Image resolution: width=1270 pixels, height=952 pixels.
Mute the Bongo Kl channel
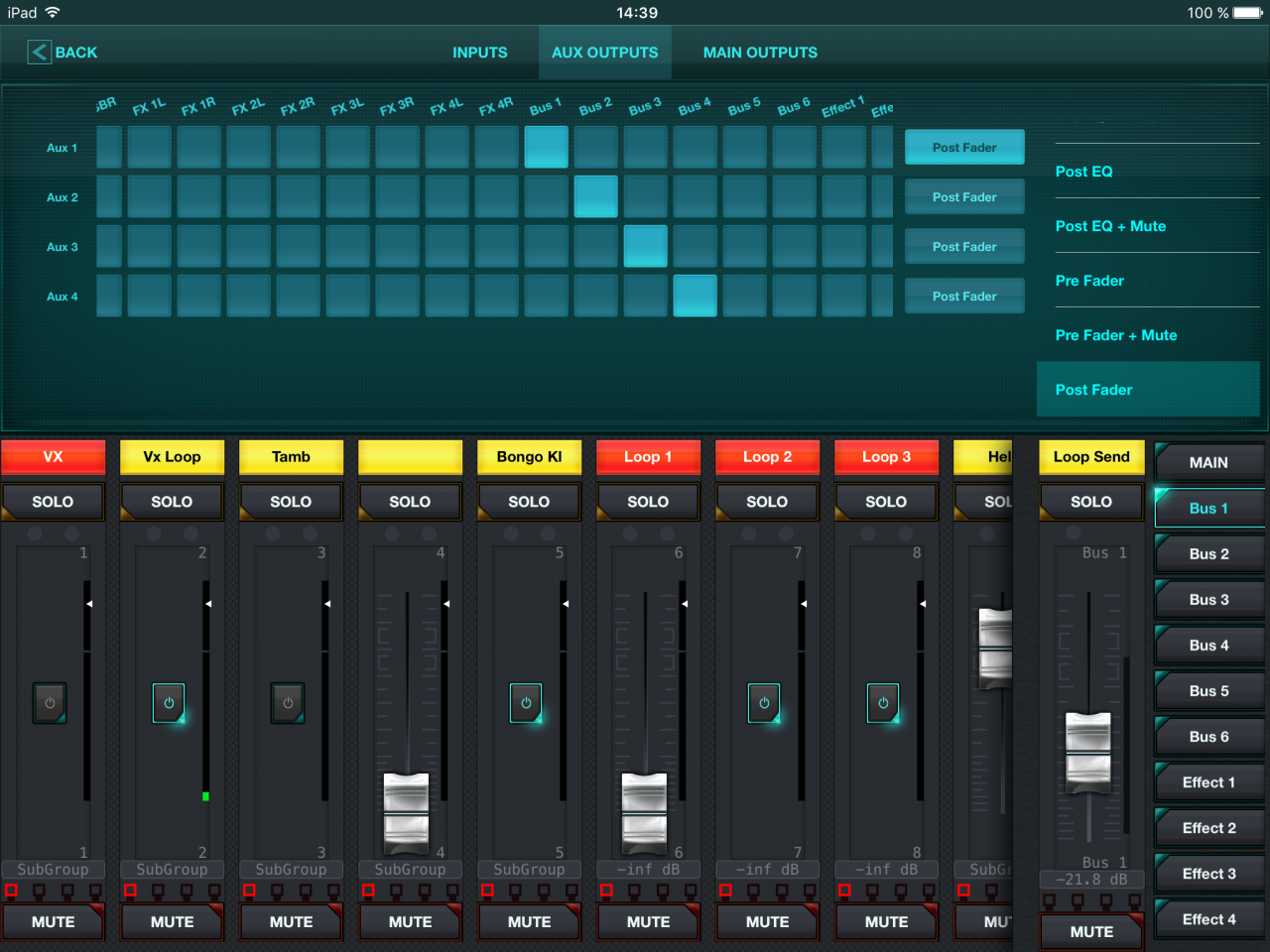point(529,921)
